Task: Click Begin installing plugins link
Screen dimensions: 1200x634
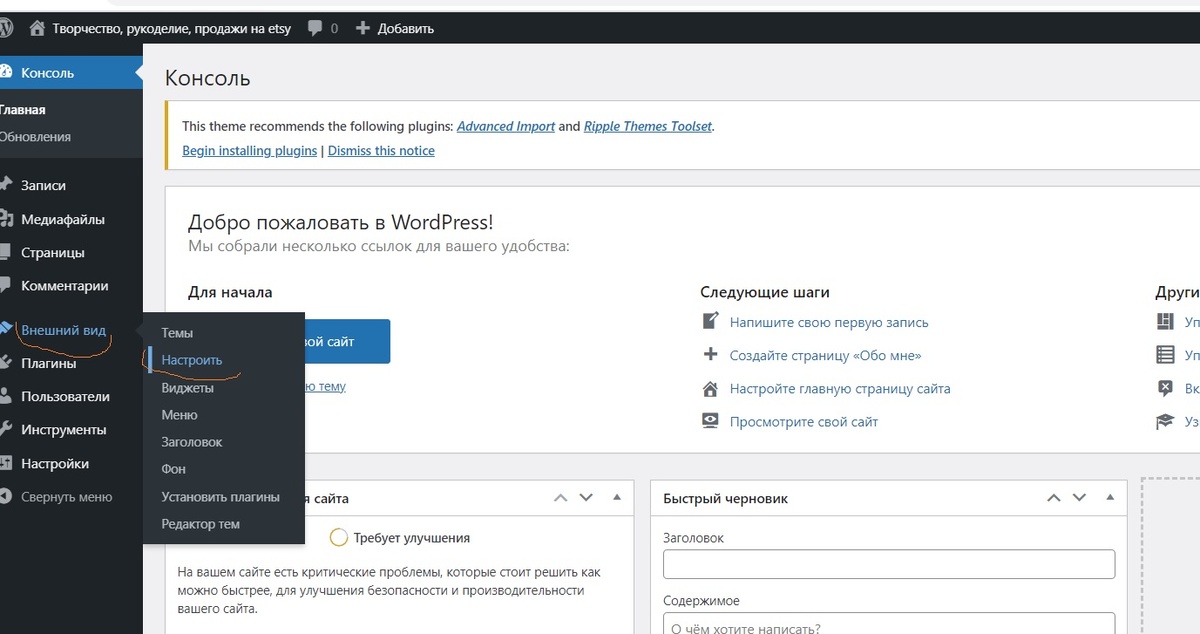Action: [x=250, y=150]
